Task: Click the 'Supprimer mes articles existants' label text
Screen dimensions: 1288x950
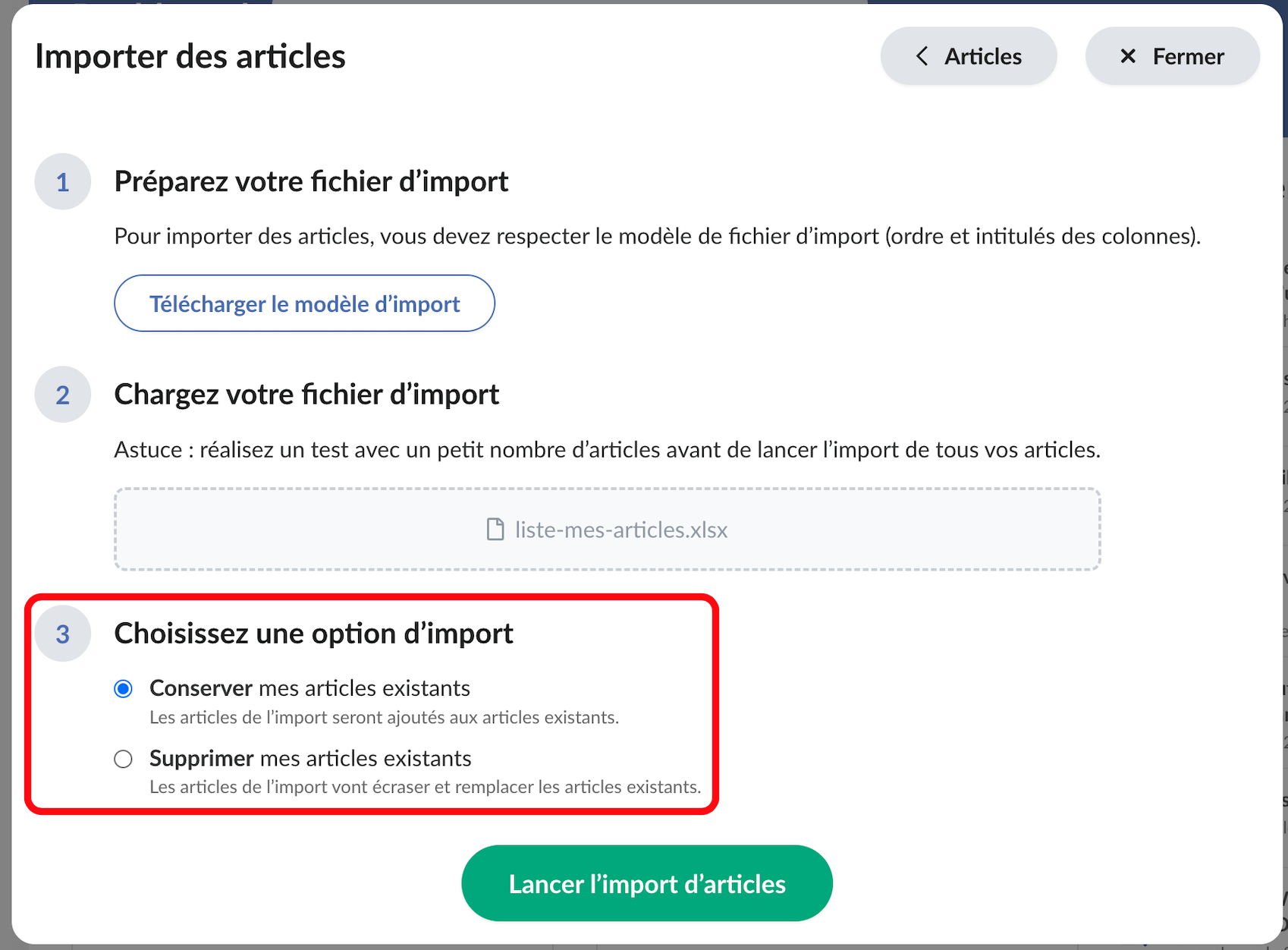Action: pyautogui.click(x=310, y=758)
